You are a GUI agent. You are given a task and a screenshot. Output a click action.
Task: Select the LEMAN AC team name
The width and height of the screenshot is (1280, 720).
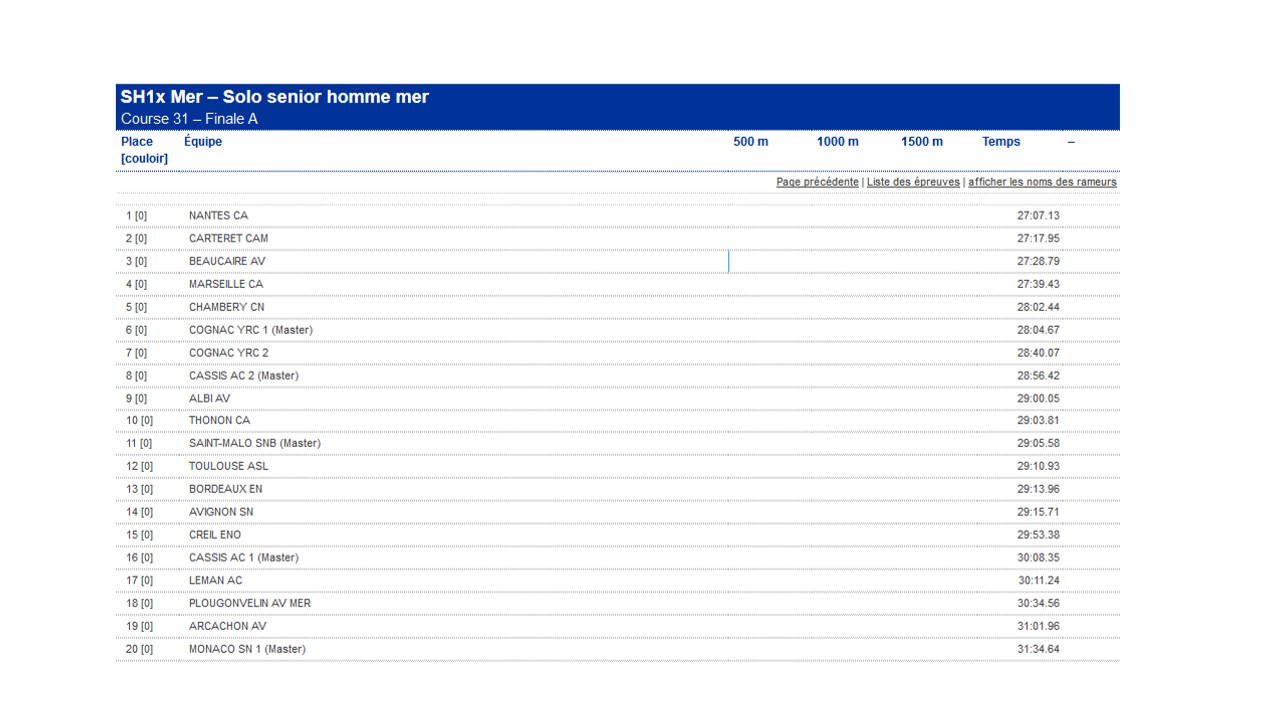tap(216, 581)
